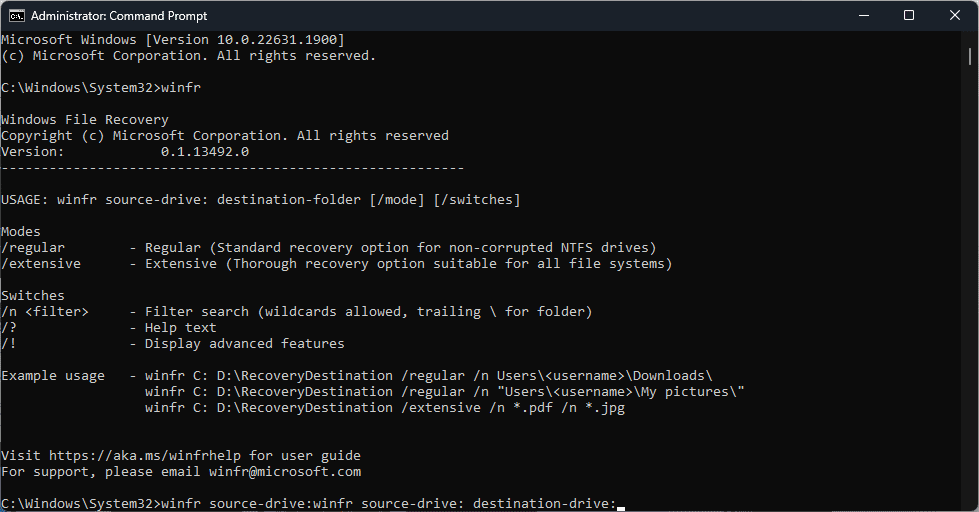
Task: Click the first example ending in Downloads\
Action: point(429,376)
